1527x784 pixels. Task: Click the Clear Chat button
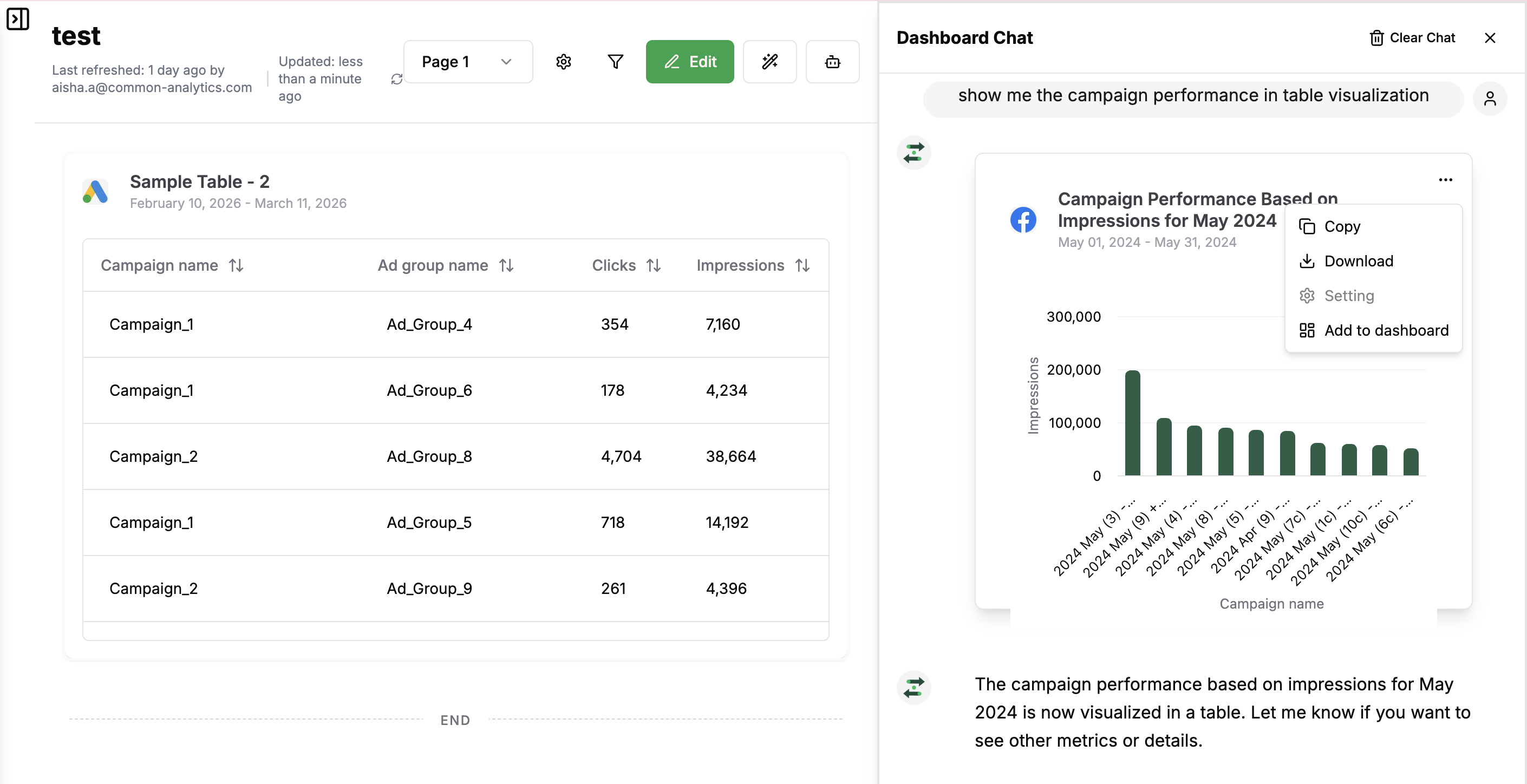coord(1412,38)
